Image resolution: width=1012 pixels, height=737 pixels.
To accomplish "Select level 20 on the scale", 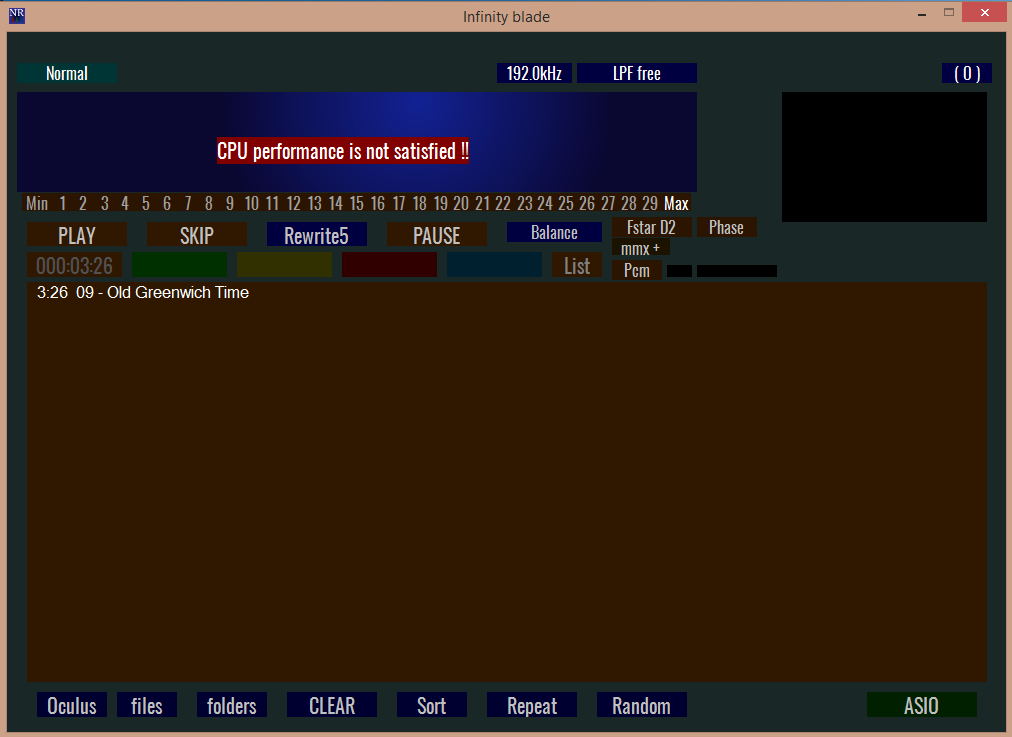I will point(461,203).
